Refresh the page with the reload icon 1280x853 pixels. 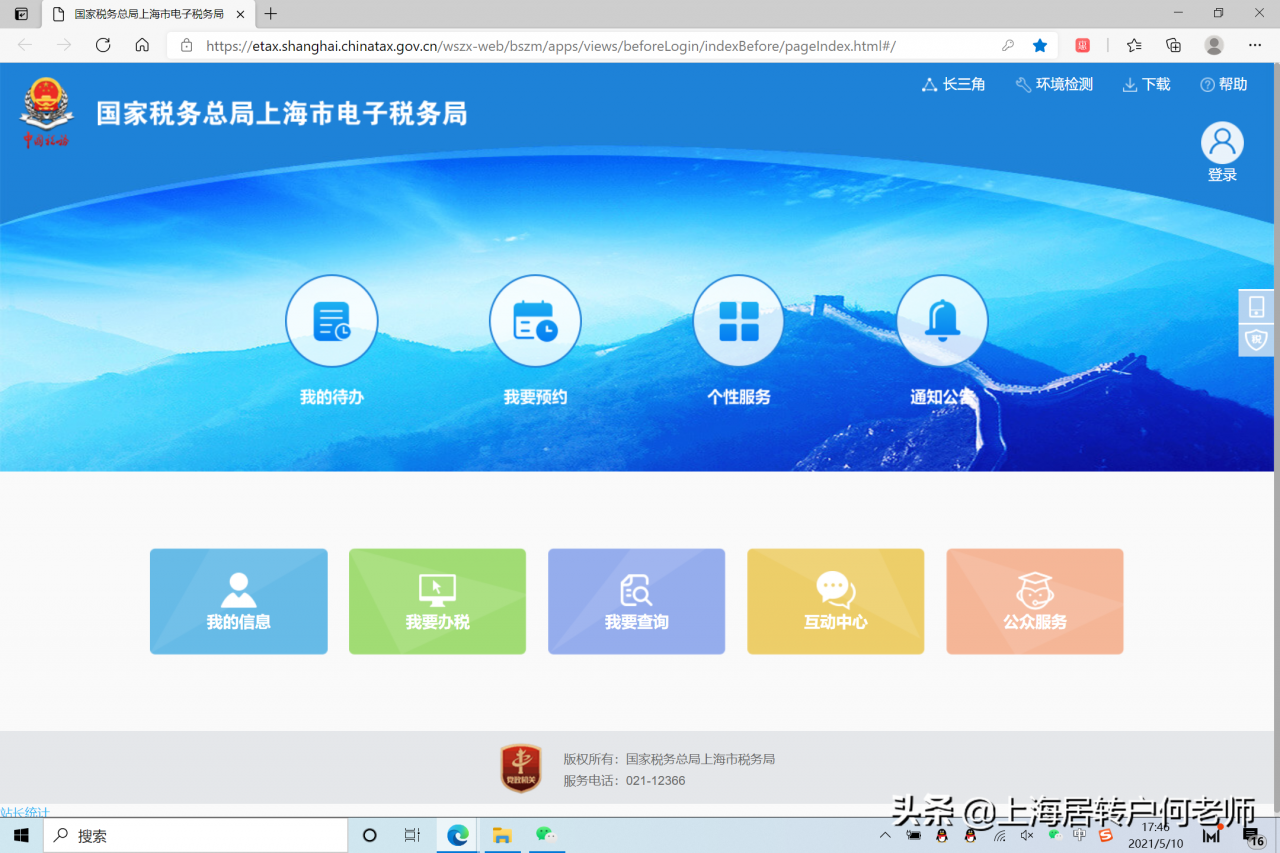click(x=102, y=45)
